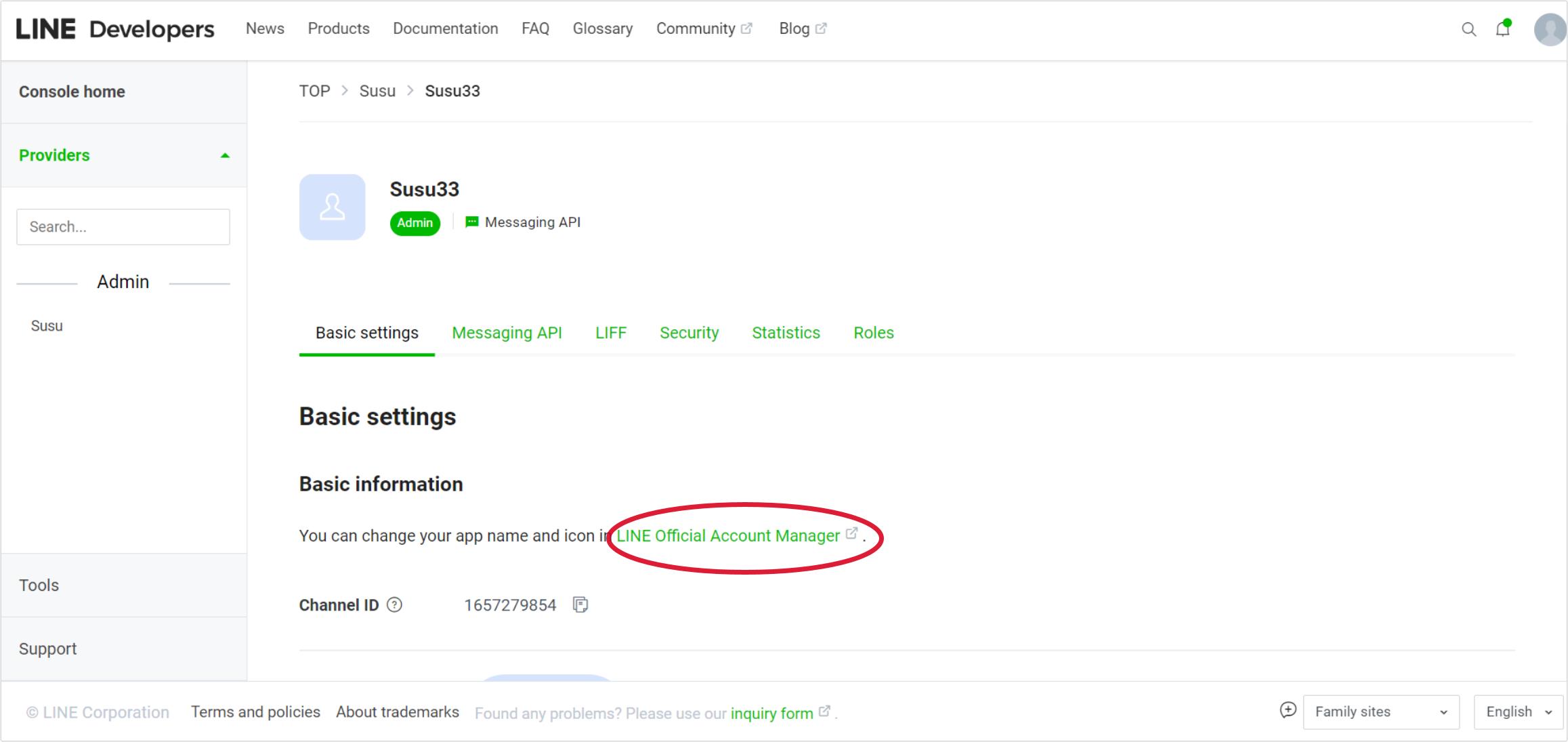
Task: Copy the Channel ID using the copy icon
Action: [580, 604]
